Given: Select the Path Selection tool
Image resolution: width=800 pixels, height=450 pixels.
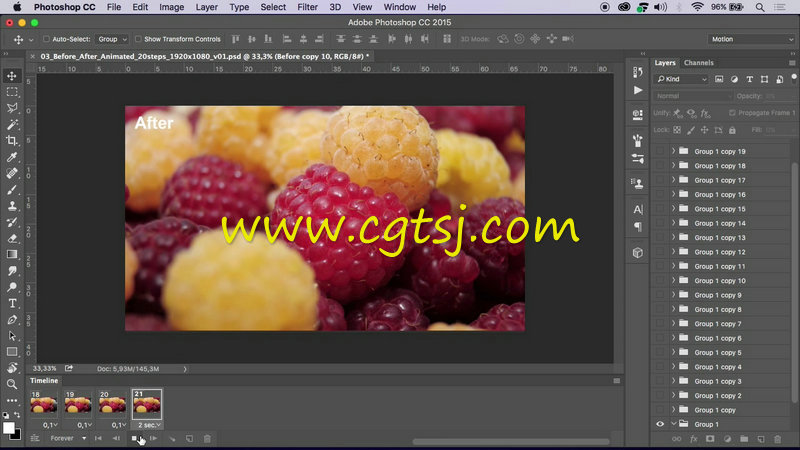Looking at the screenshot, I should click(x=12, y=336).
